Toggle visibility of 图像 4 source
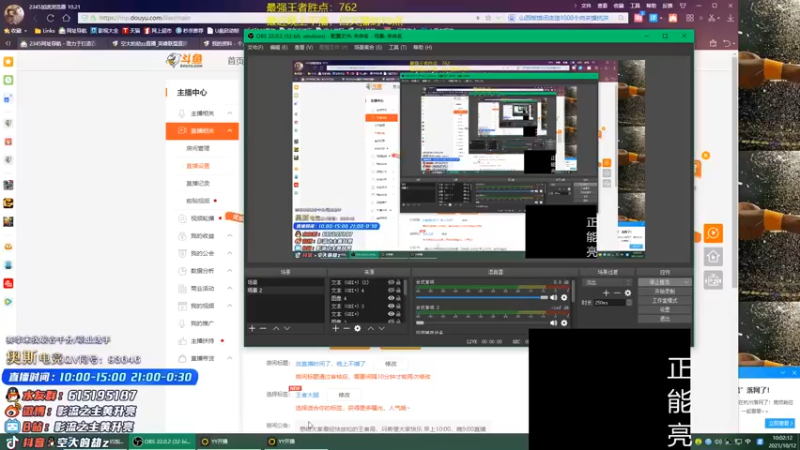800x450 pixels. pyautogui.click(x=391, y=298)
